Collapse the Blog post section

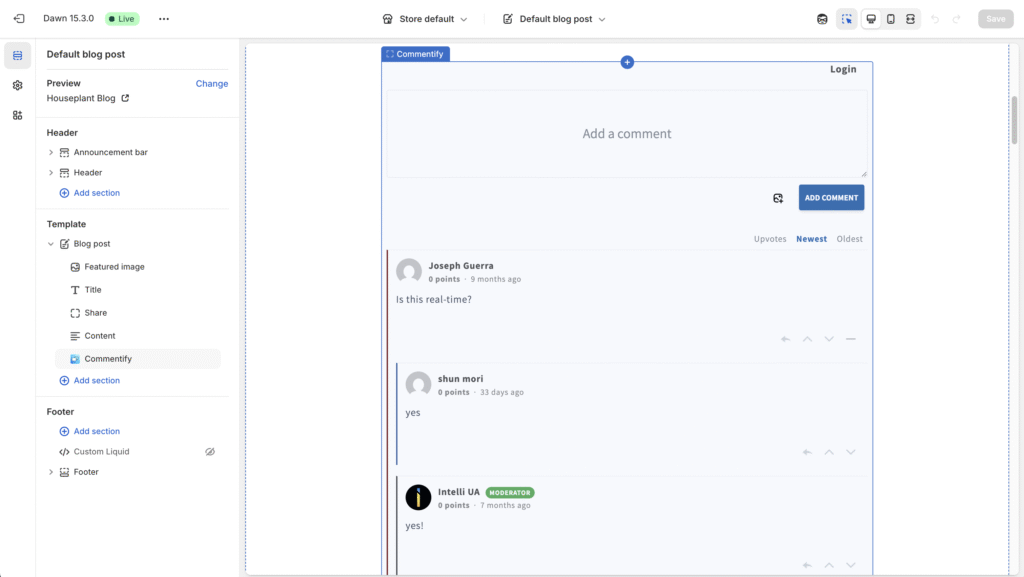click(51, 243)
